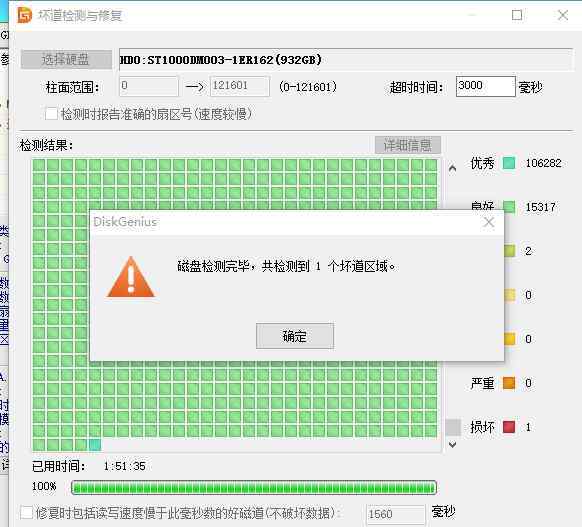Click the milliseconds field showing 1560
This screenshot has height=527, width=582.
[x=395, y=514]
